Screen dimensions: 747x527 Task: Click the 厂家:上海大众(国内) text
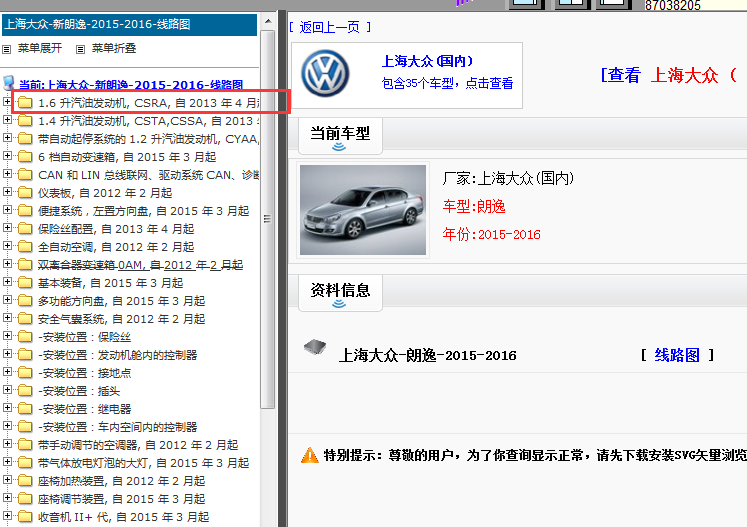click(x=508, y=179)
